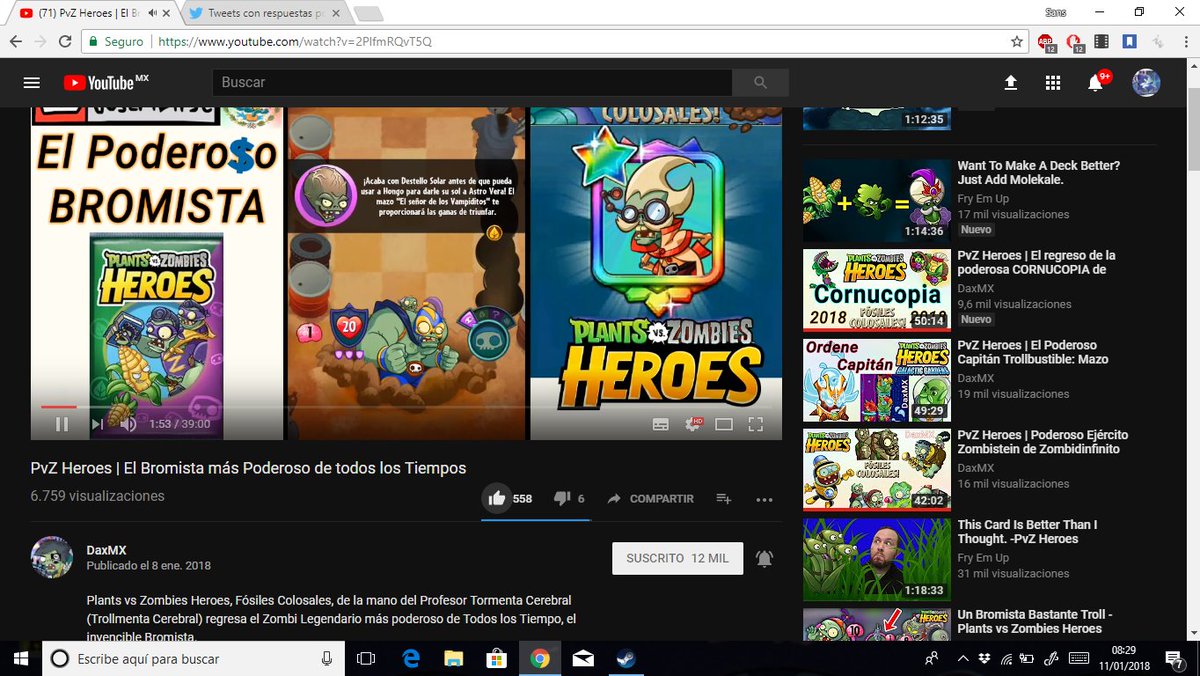The width and height of the screenshot is (1200, 676).
Task: Add the video to a playlist
Action: (x=724, y=498)
